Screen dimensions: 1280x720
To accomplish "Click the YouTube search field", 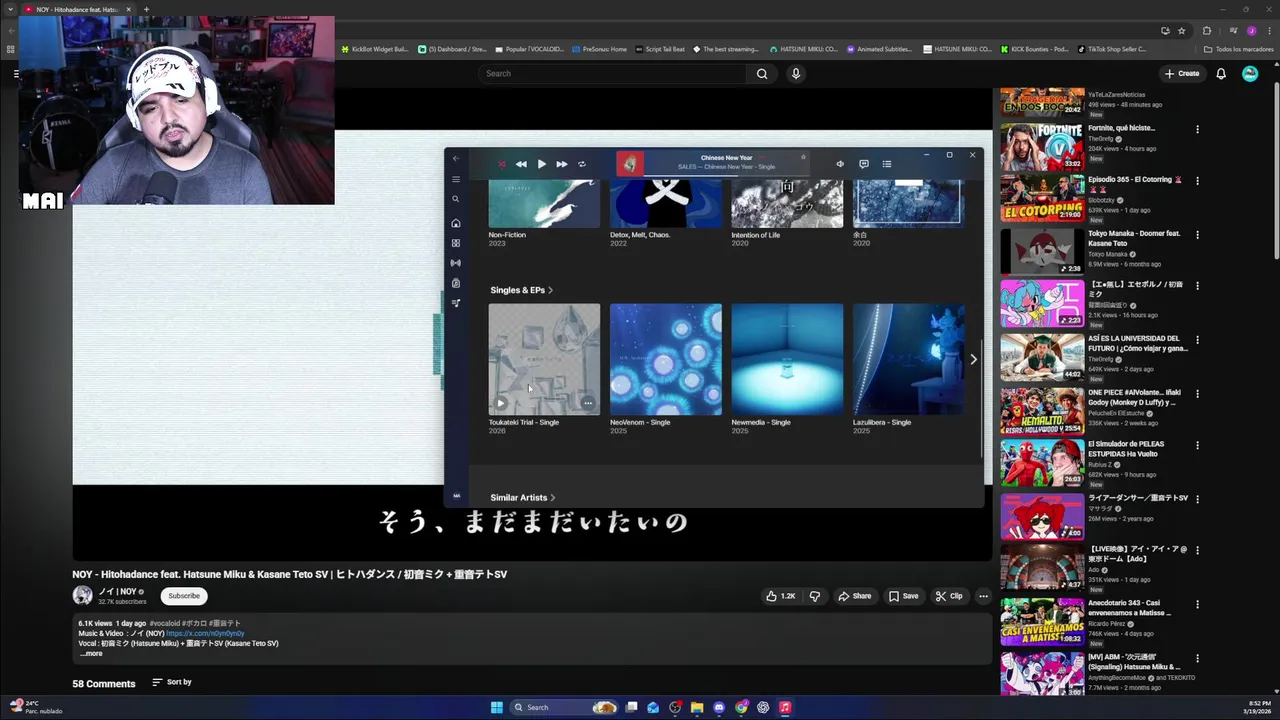I will coord(612,73).
